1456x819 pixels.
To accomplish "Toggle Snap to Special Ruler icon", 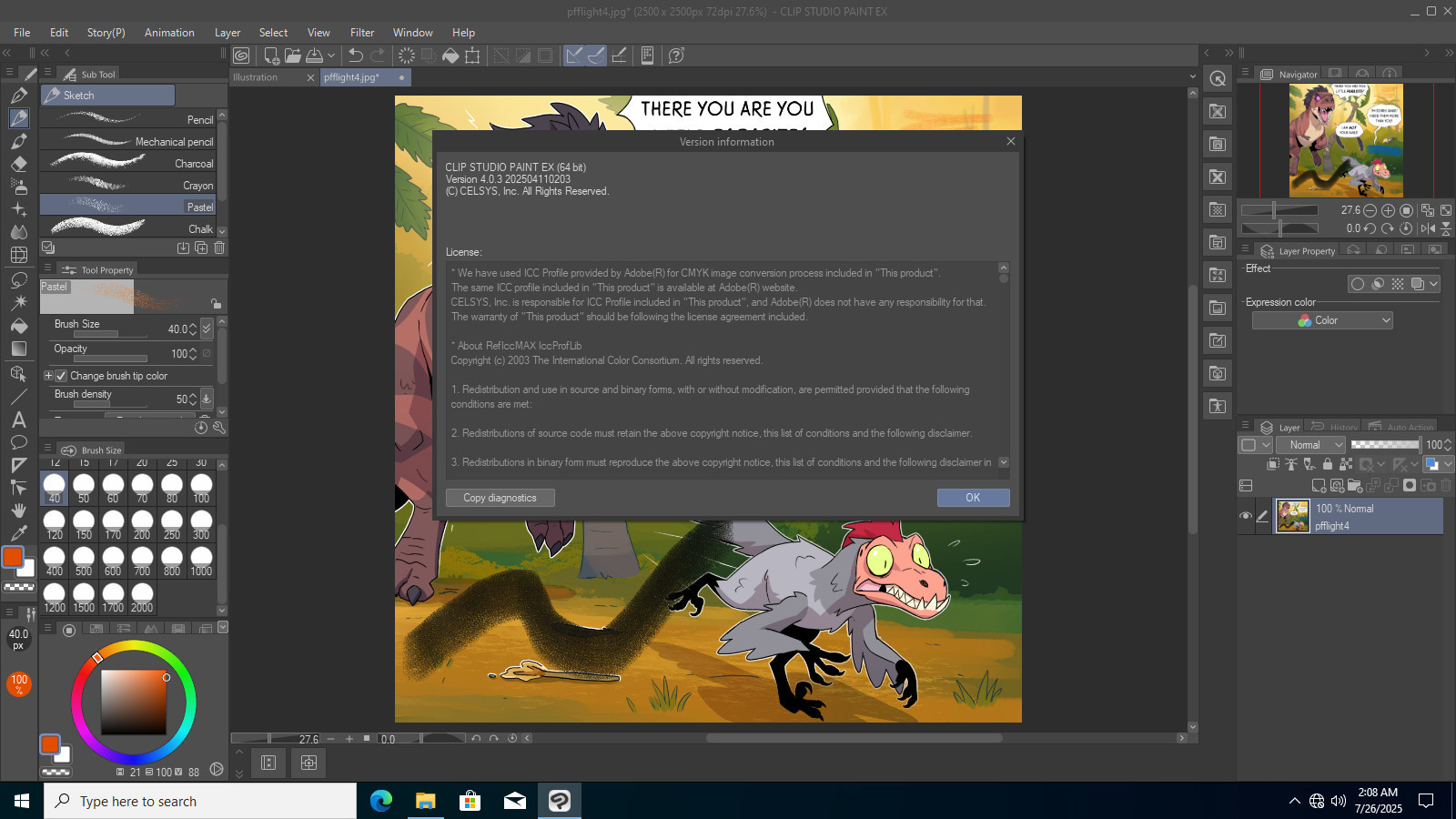I will tap(596, 56).
